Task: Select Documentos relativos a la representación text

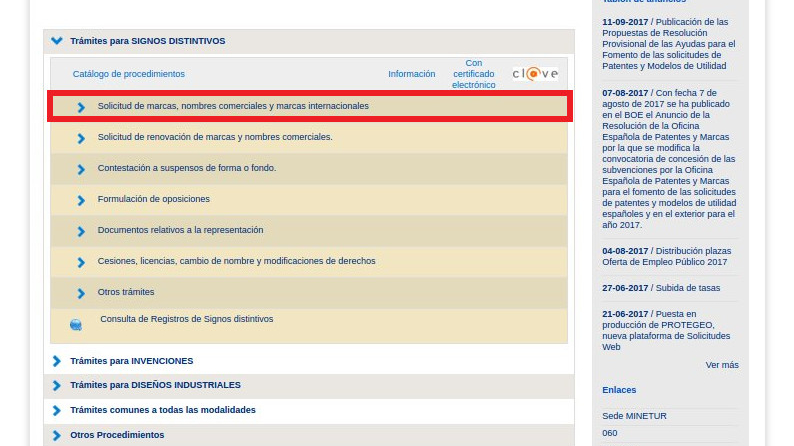Action: (x=180, y=230)
